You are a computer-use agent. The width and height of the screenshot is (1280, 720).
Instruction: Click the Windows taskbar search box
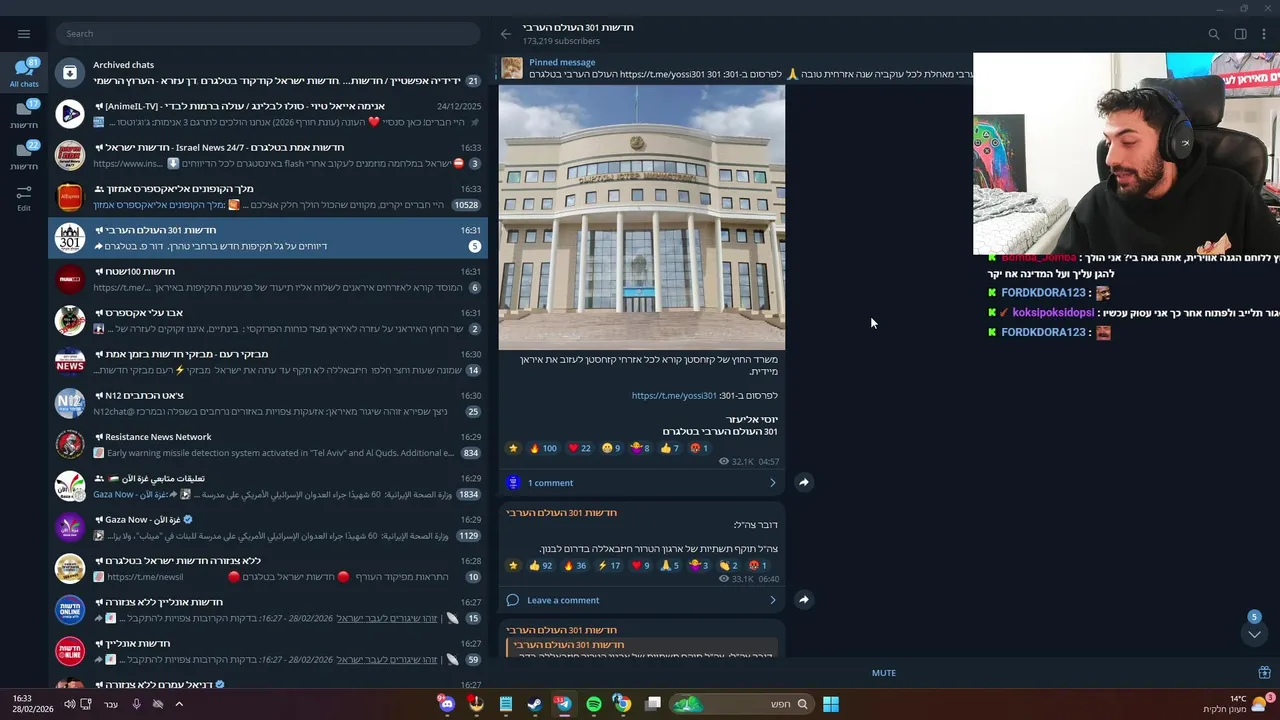pos(740,704)
